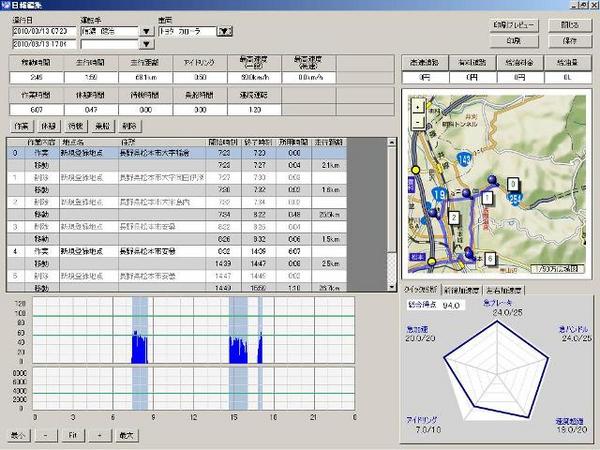Click map waypoint marker 2

point(453,217)
